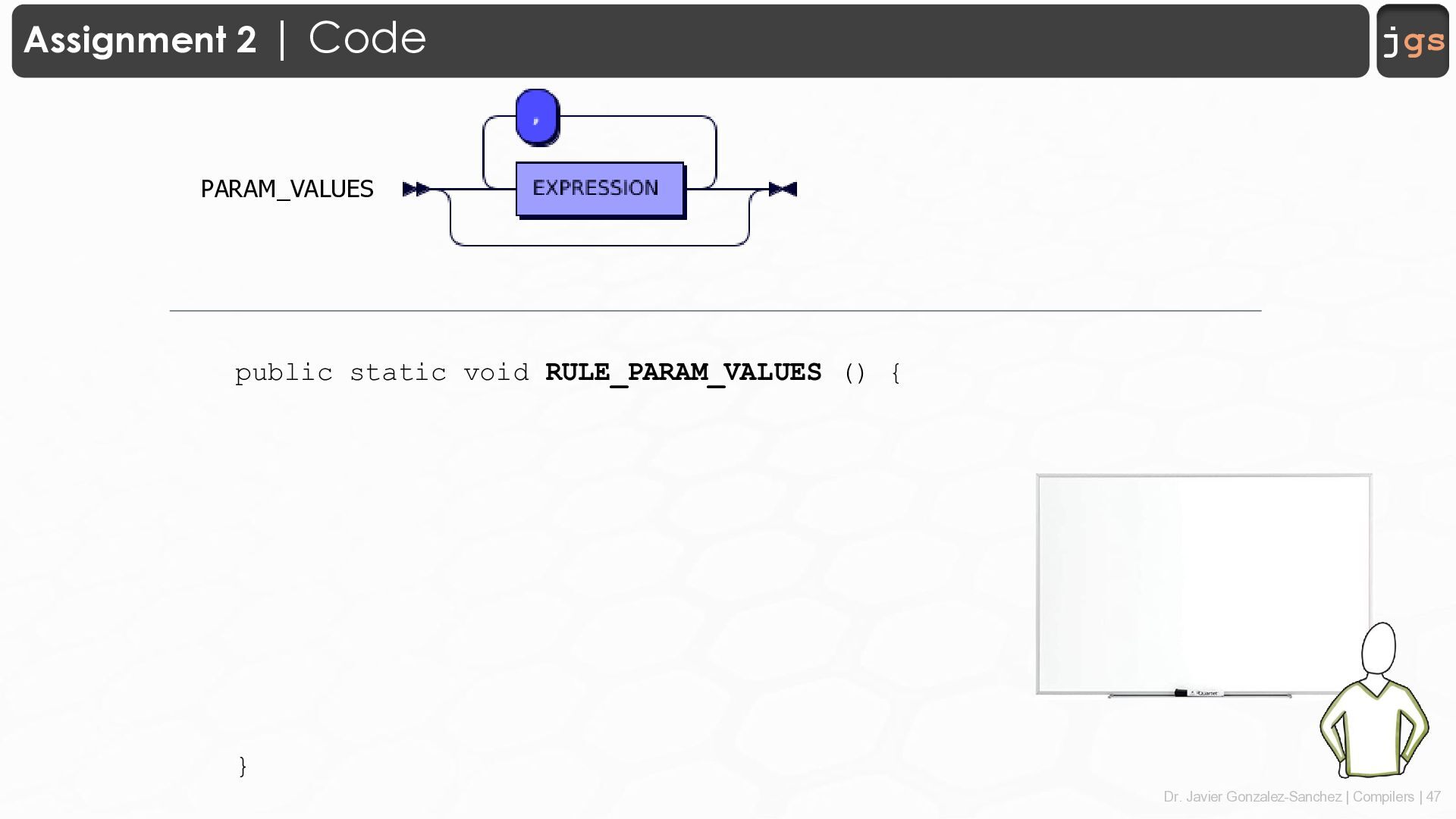Click the "void" keyword in the code

[x=496, y=373]
